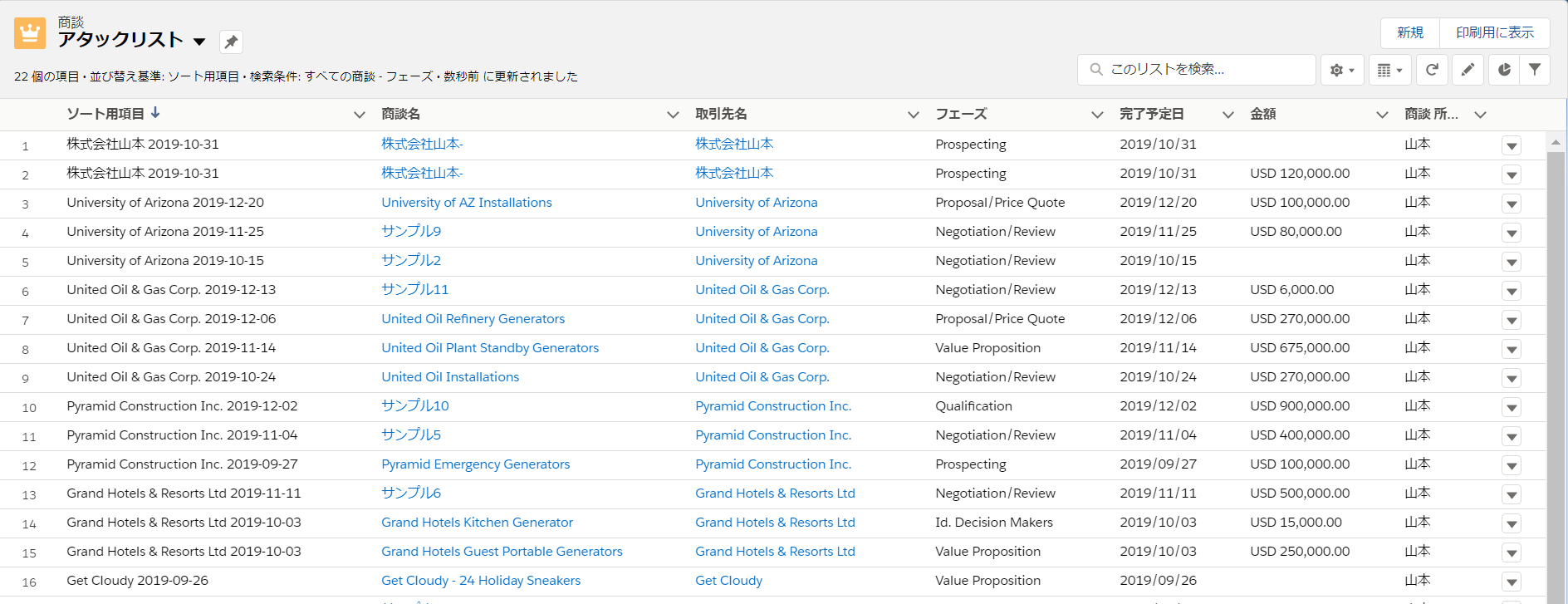Click the opportunity crown icon

30,33
